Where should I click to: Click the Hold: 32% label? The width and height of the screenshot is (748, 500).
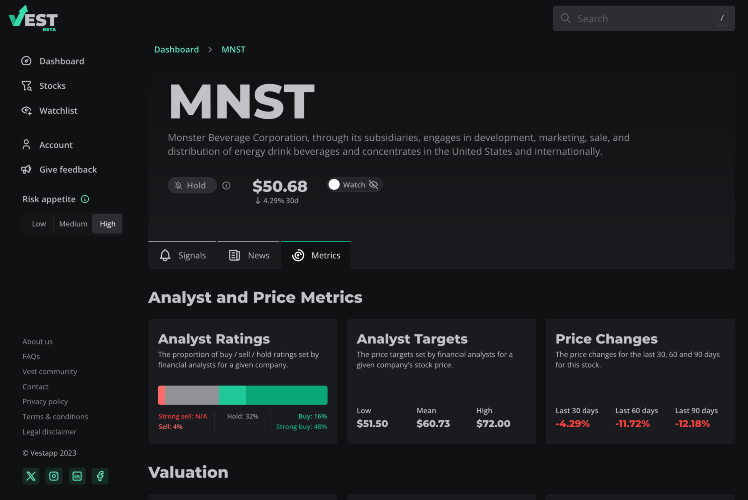coord(242,417)
